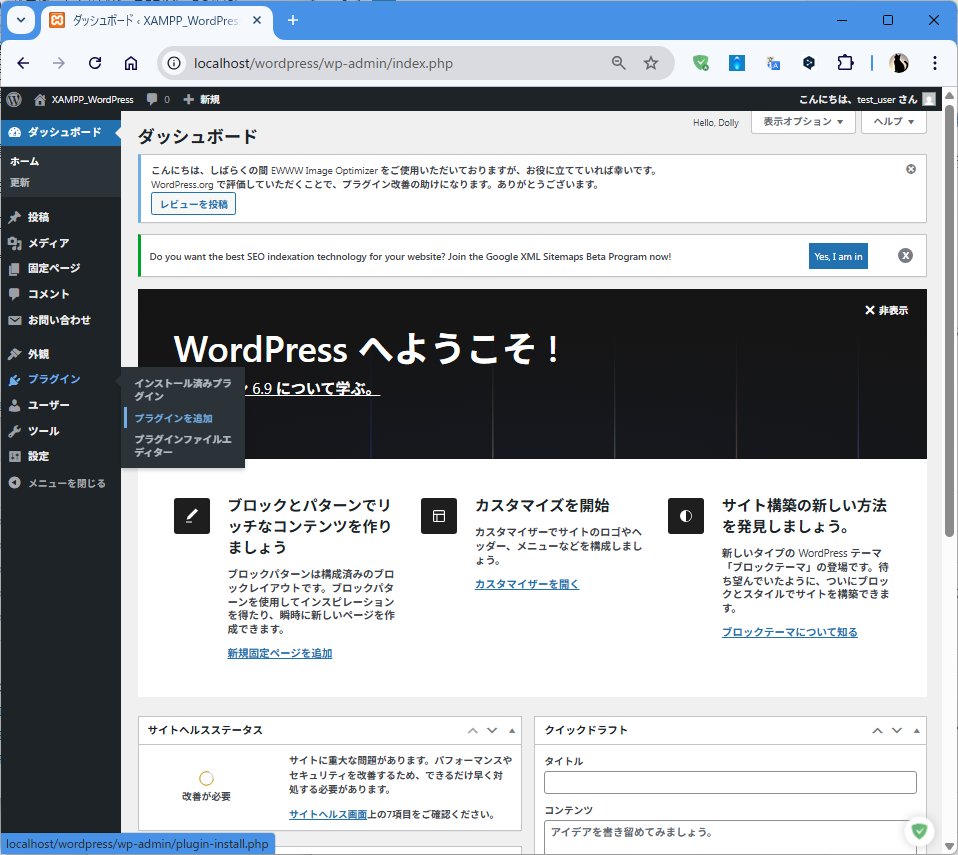Dismiss the EWWW Image Optimizer notice
Screen dimensions: 958x855
[910, 169]
